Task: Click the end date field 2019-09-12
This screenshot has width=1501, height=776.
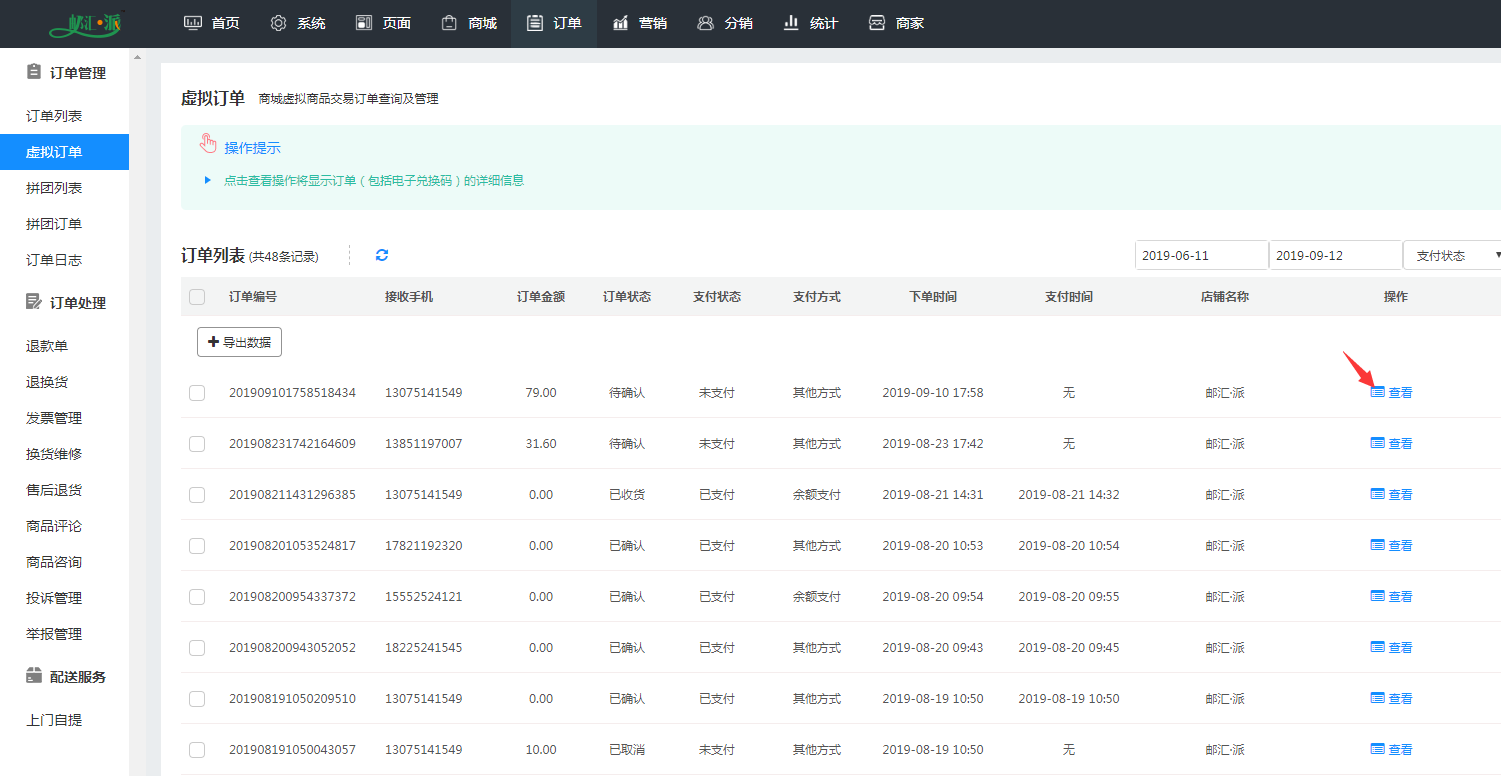Action: pos(1335,255)
